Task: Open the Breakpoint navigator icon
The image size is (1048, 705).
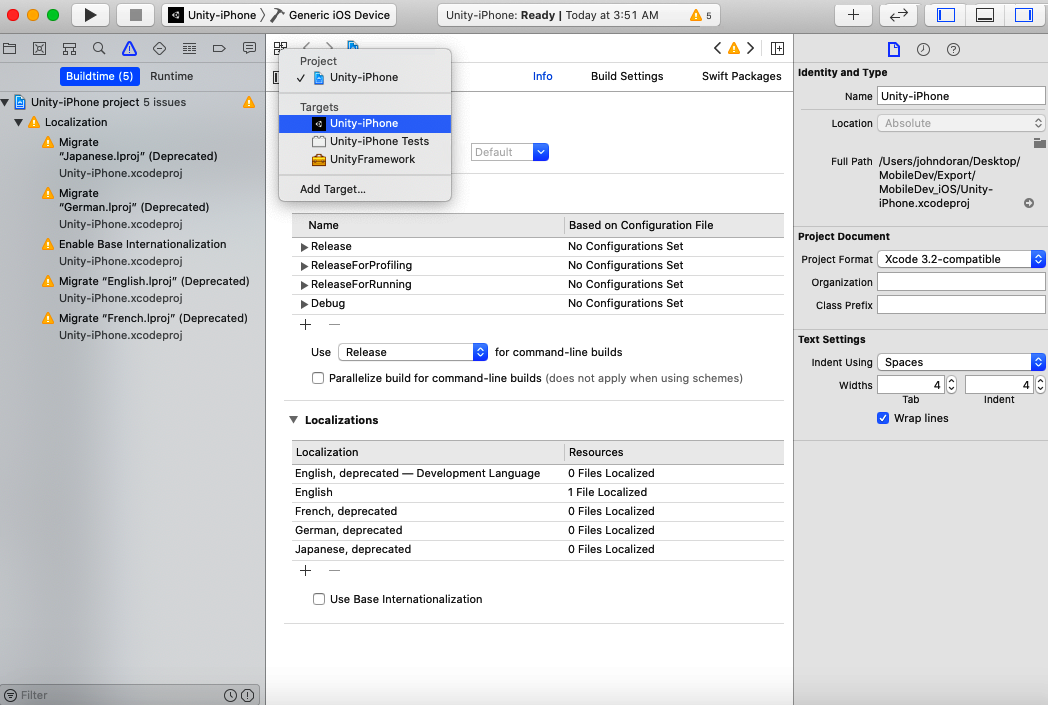Action: tap(219, 48)
